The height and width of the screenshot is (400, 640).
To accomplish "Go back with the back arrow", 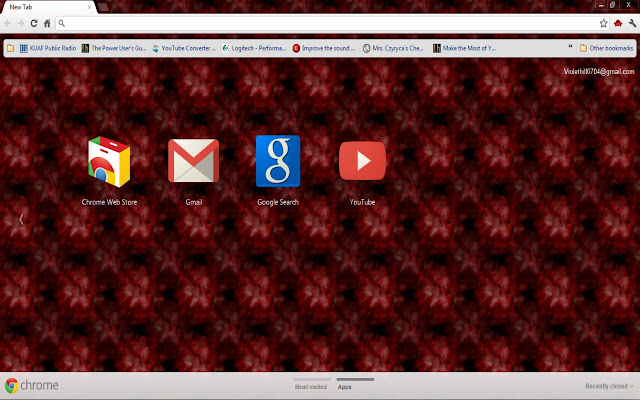I will tap(8, 23).
